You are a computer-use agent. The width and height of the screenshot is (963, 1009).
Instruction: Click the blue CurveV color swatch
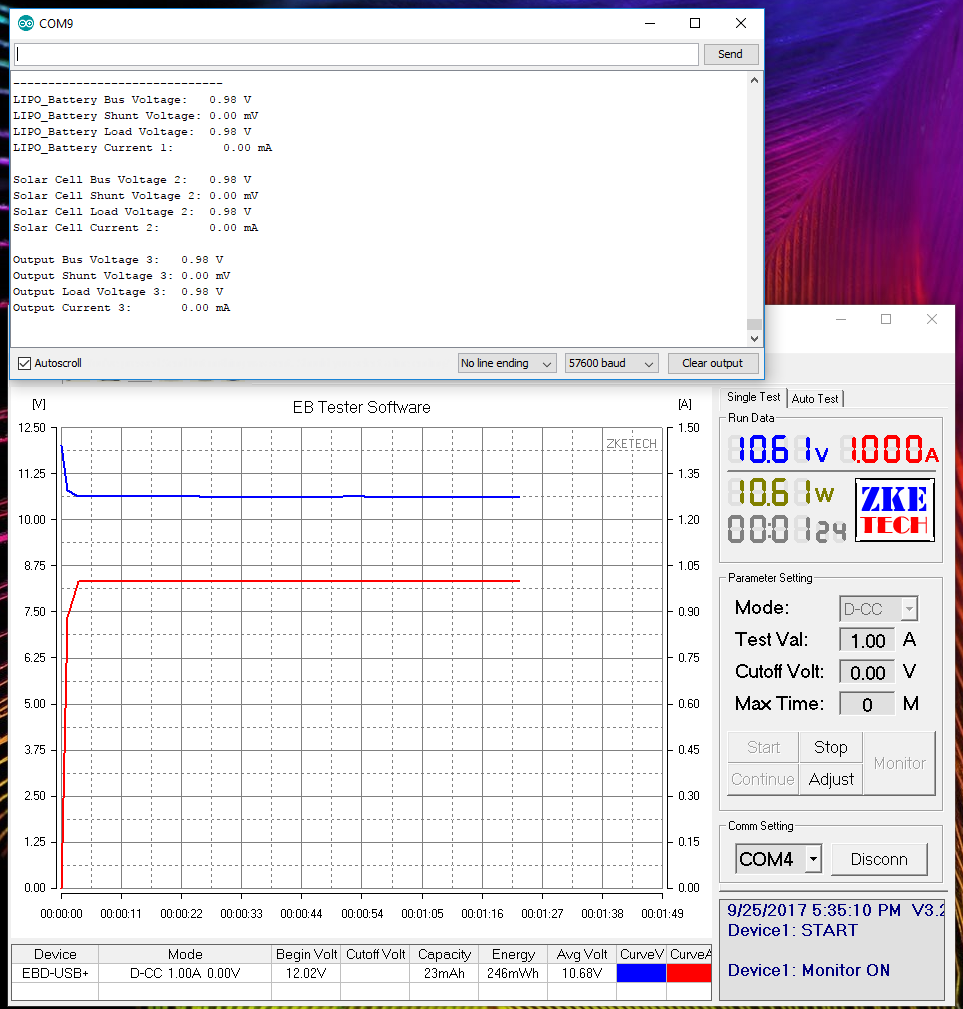[641, 973]
